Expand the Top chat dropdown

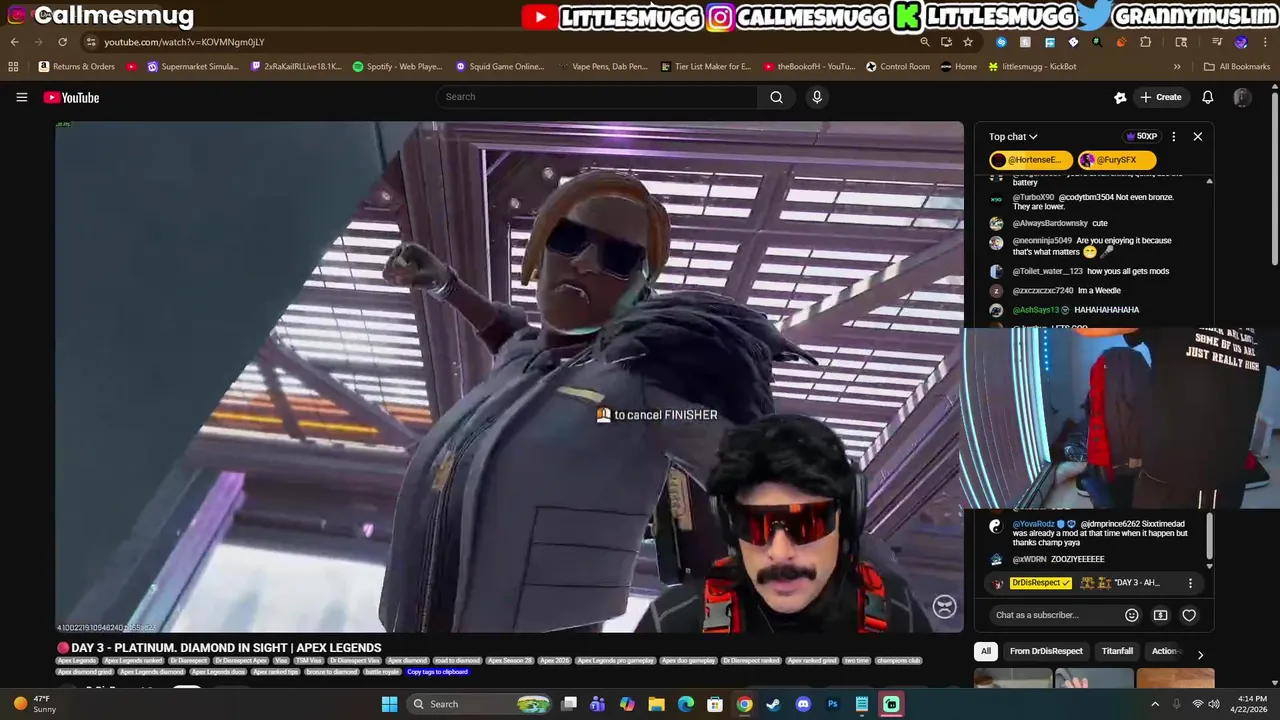[1013, 137]
